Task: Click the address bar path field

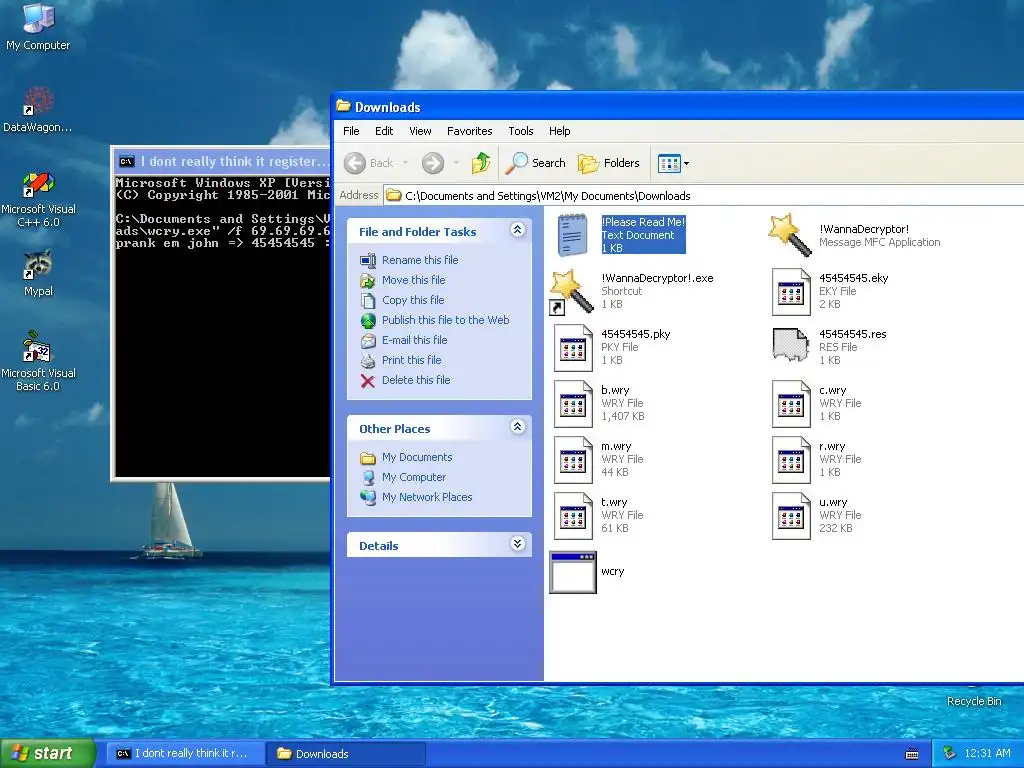Action: (x=704, y=195)
